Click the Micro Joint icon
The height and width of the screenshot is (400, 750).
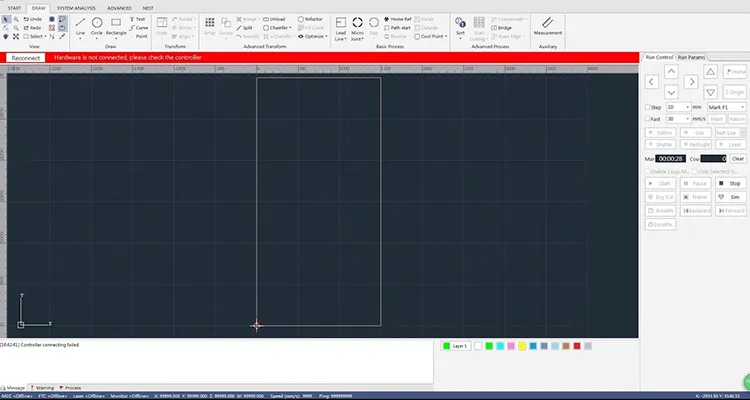click(x=357, y=22)
